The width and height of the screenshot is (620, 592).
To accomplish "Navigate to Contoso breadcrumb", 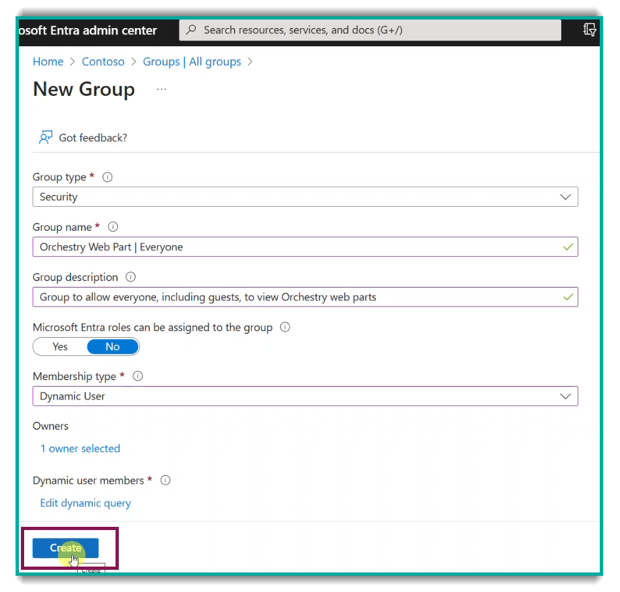I will (x=103, y=62).
